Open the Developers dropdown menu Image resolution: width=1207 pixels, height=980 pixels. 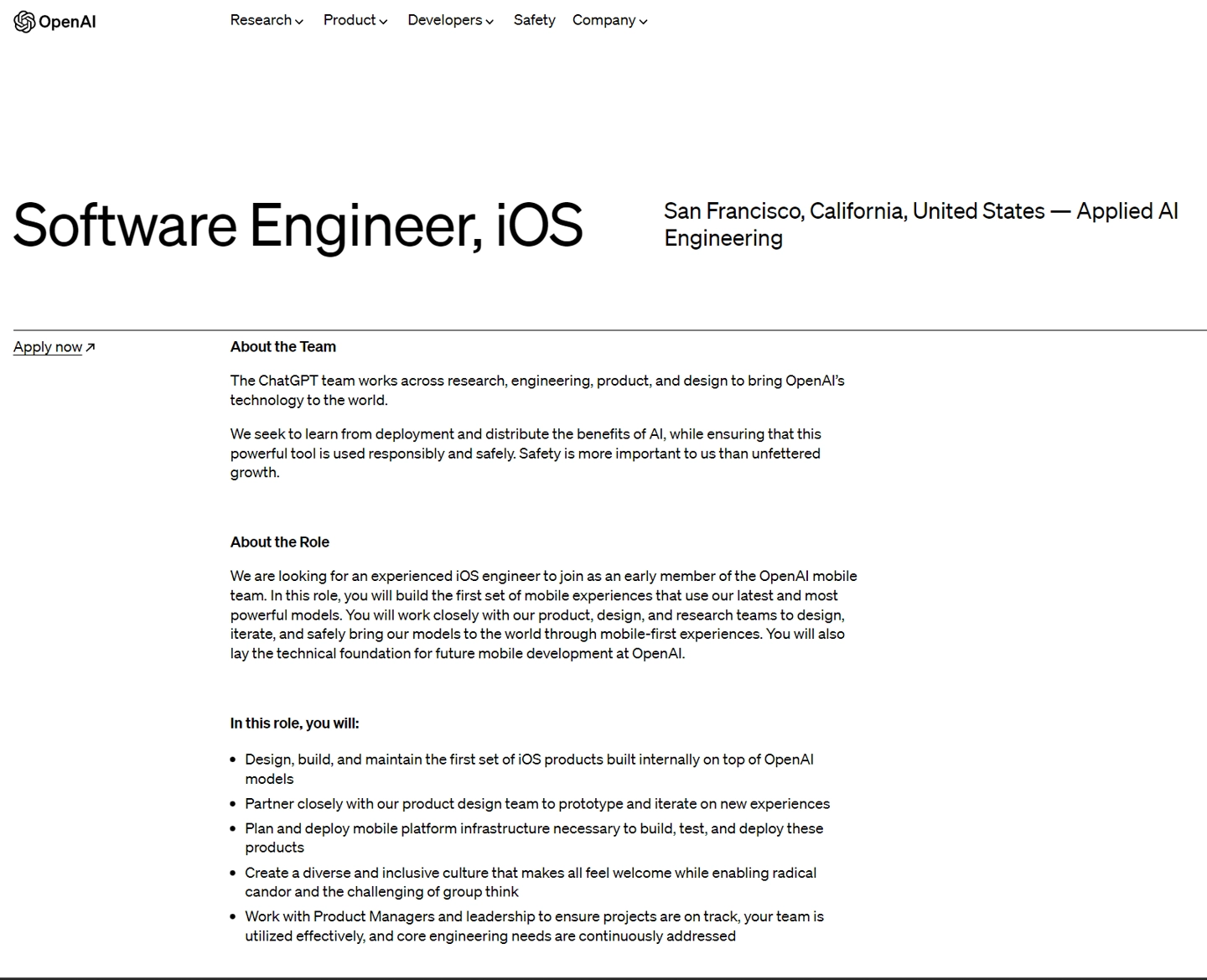pos(451,20)
